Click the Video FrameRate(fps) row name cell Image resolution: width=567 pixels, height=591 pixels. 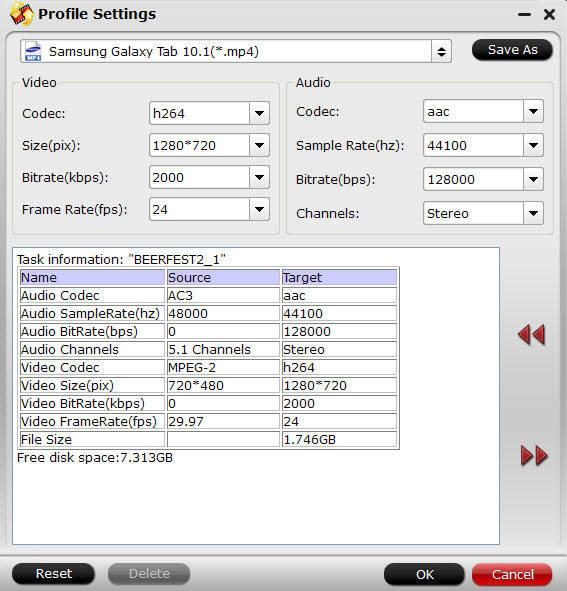pos(92,421)
